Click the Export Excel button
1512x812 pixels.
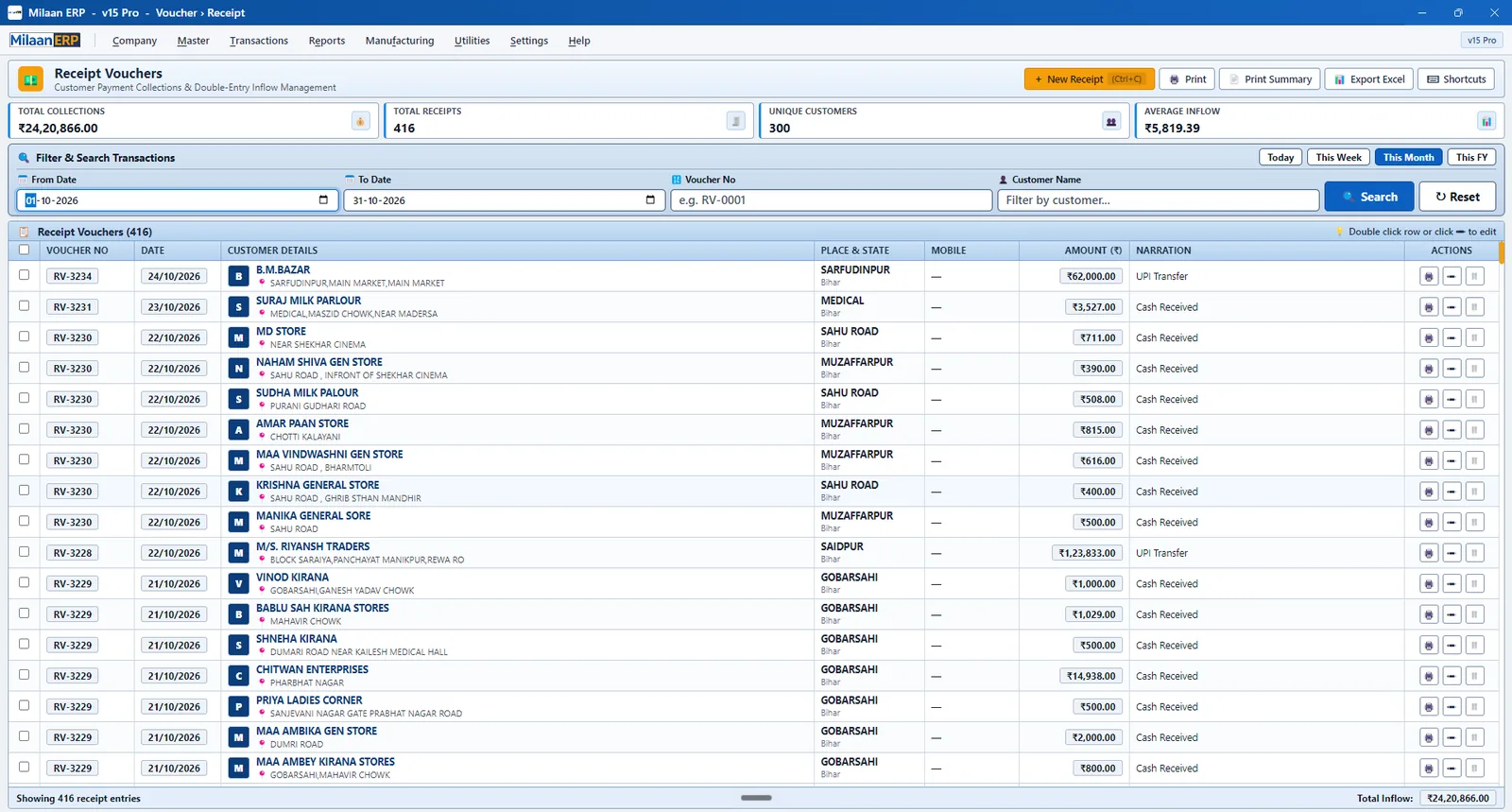click(x=1369, y=79)
